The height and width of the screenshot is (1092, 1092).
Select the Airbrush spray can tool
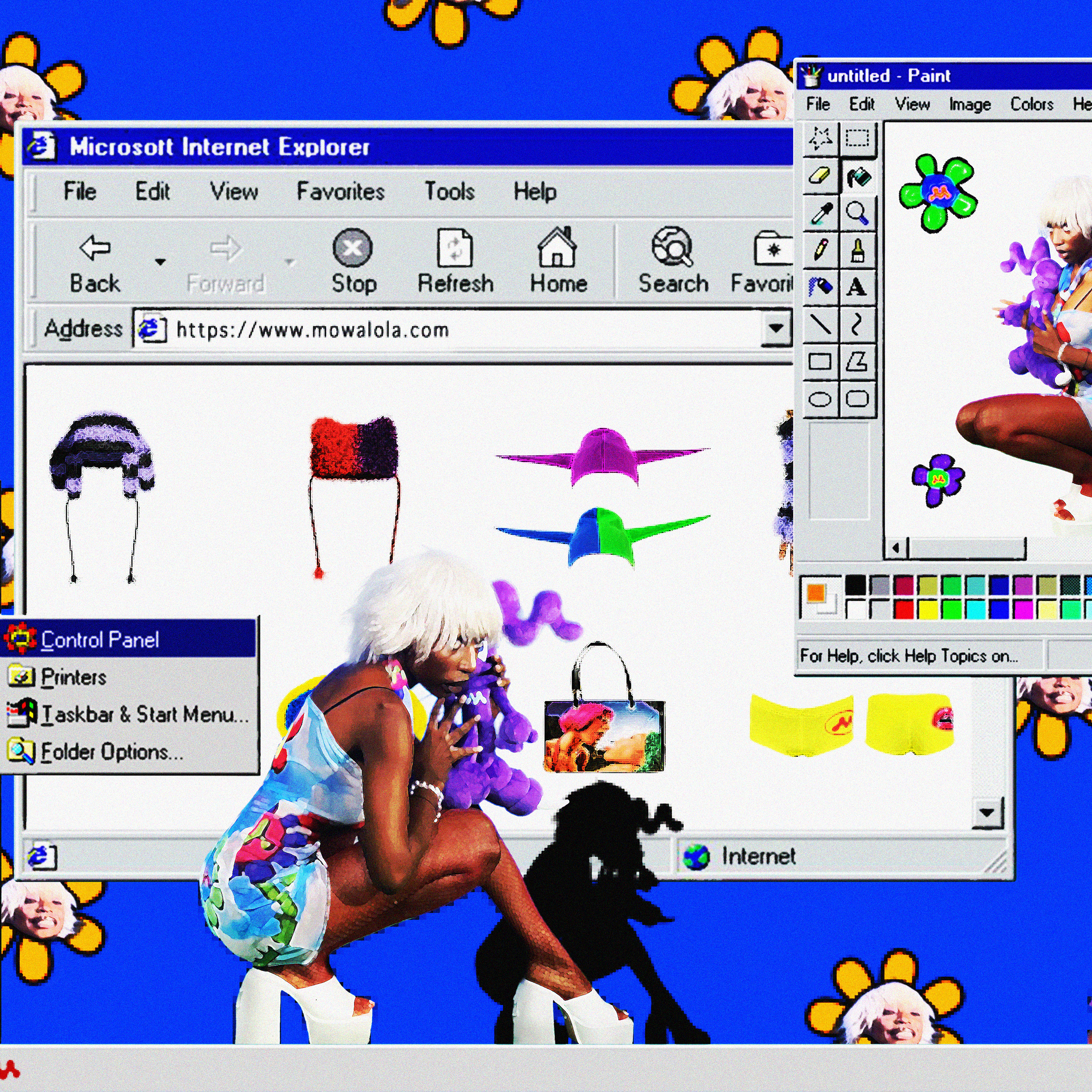(x=821, y=287)
